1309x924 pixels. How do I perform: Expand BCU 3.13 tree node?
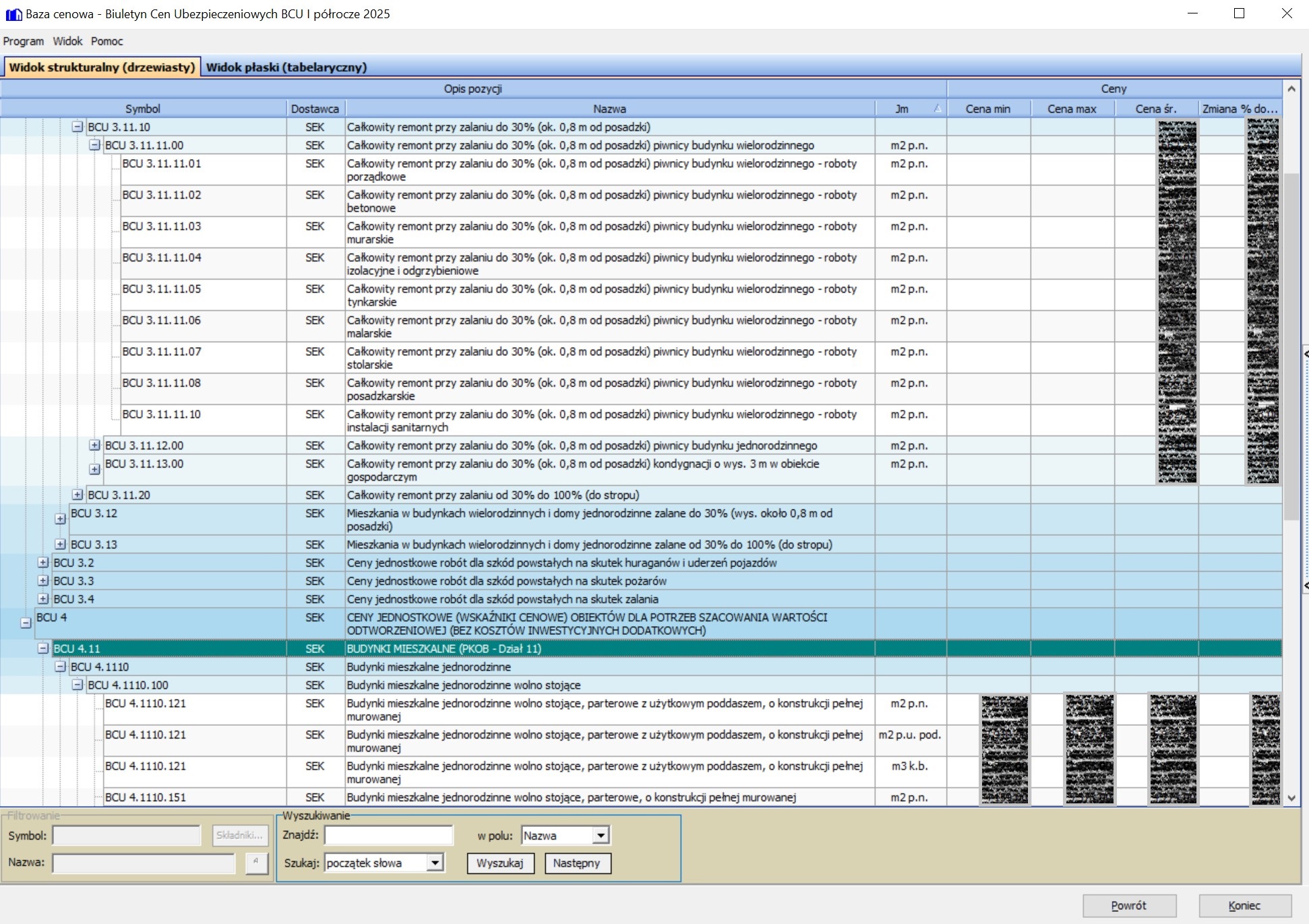(x=60, y=544)
